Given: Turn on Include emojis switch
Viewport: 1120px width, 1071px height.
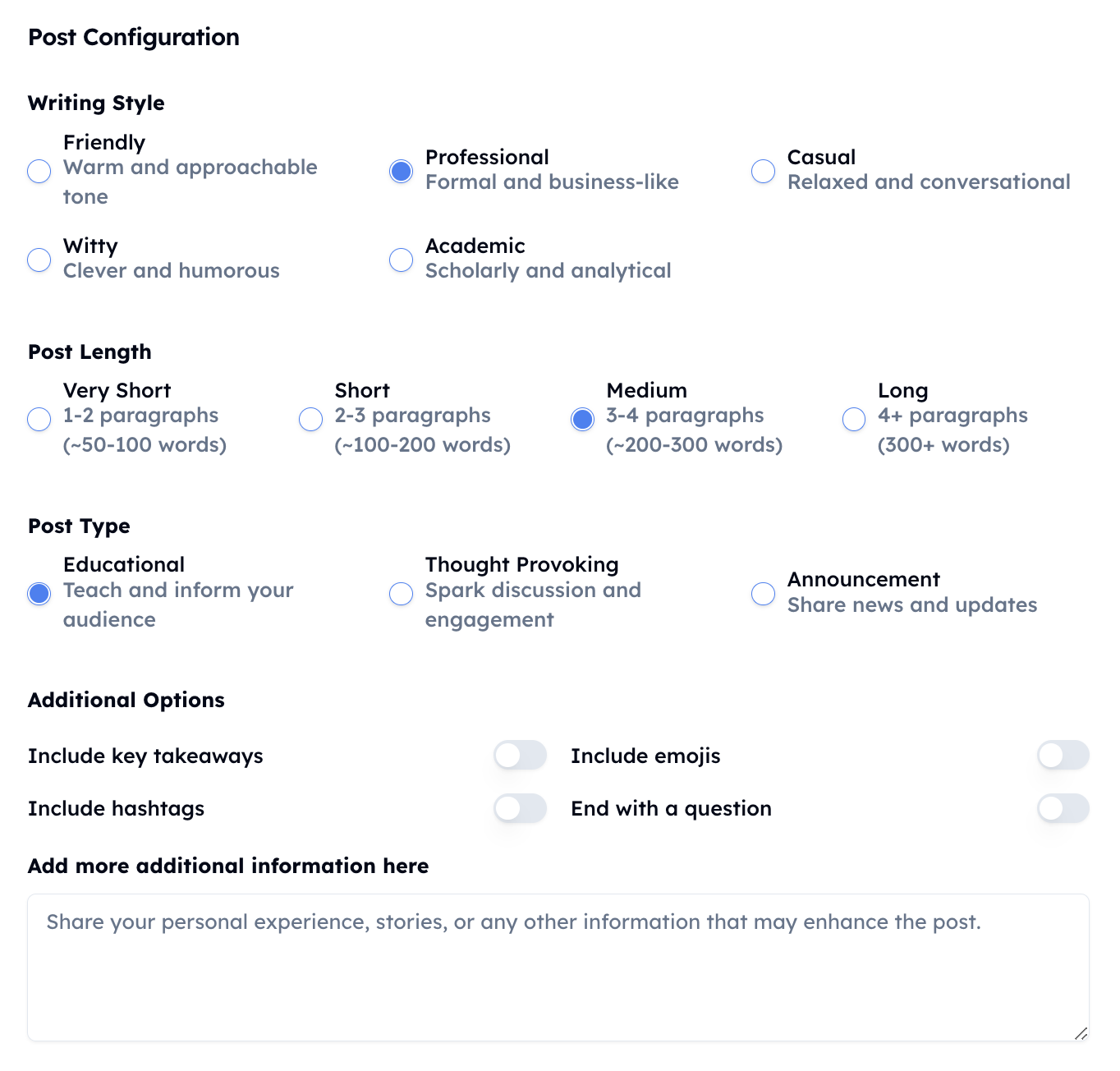Looking at the screenshot, I should pos(1063,755).
